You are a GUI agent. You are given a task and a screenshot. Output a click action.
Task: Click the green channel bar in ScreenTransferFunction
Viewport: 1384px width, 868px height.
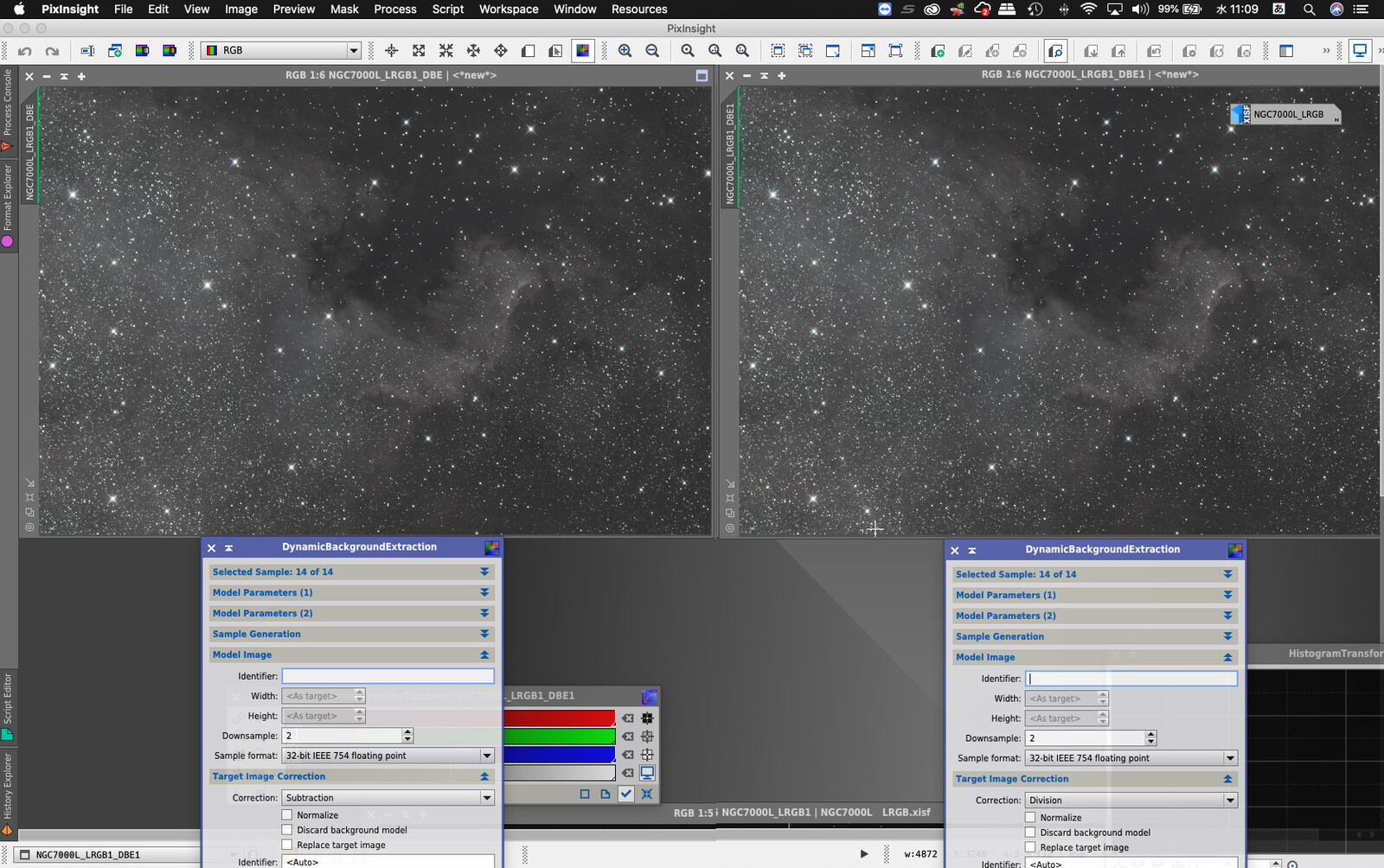coord(559,737)
